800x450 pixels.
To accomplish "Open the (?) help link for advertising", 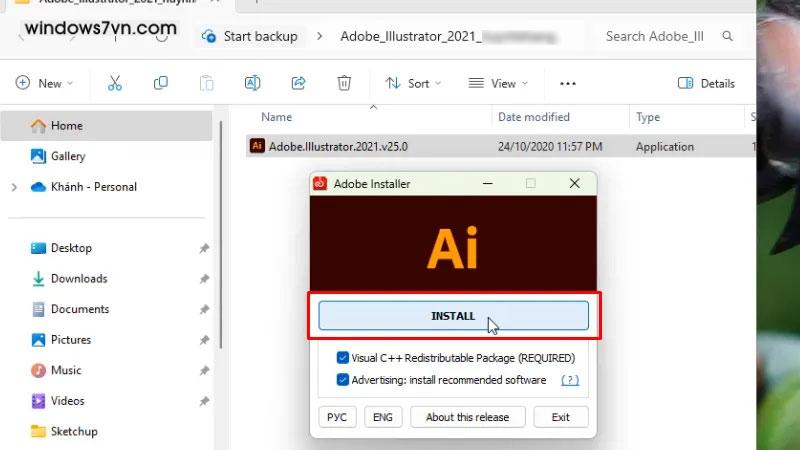I will pyautogui.click(x=570, y=380).
